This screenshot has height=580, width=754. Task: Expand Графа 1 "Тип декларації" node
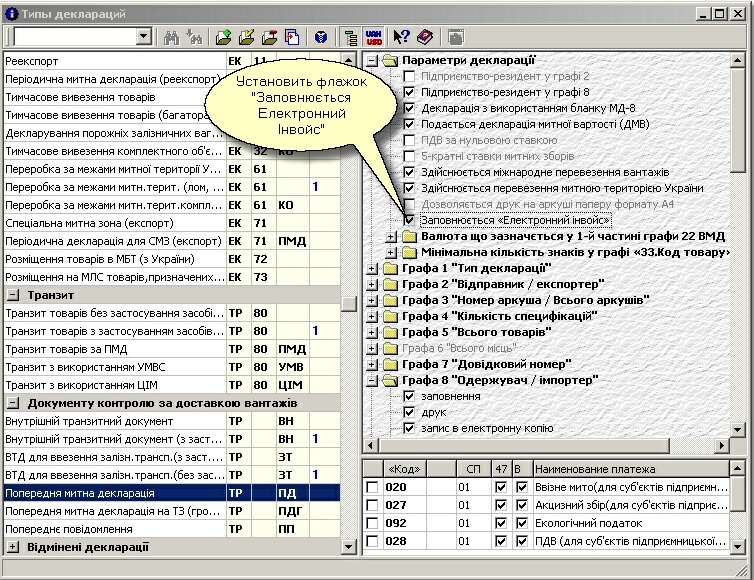[x=372, y=268]
